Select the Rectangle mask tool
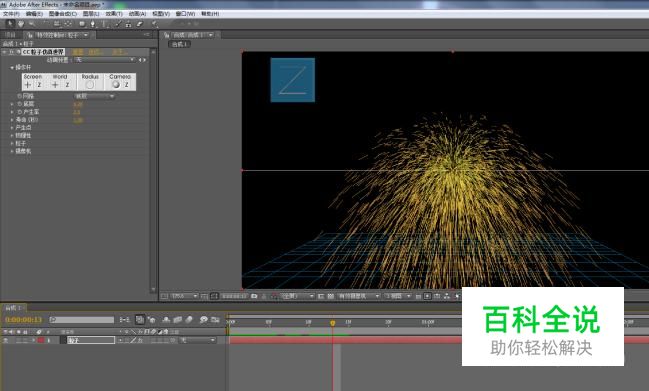The image size is (649, 391). click(x=82, y=24)
